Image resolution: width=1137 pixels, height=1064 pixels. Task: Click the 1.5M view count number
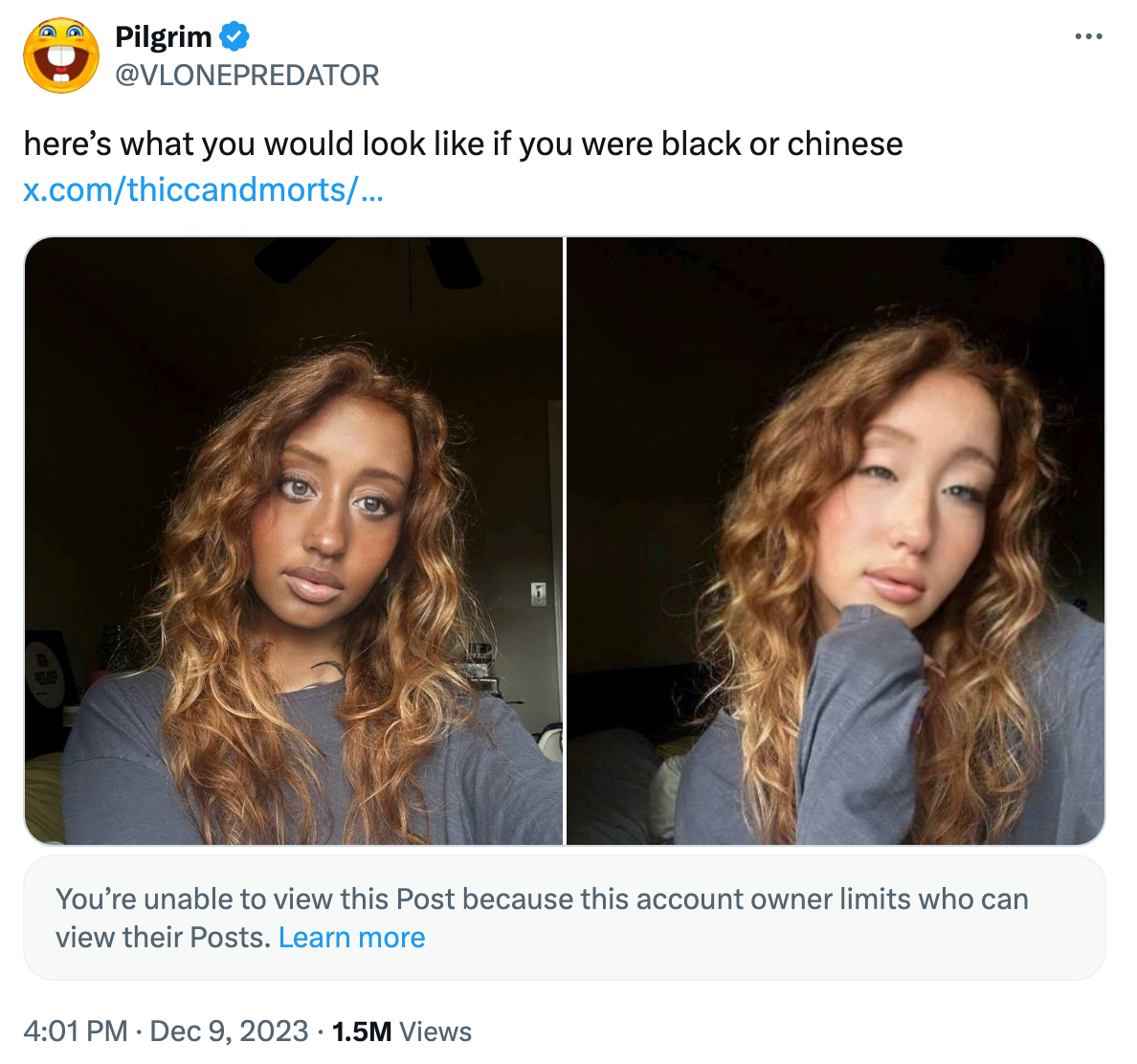point(361,1031)
